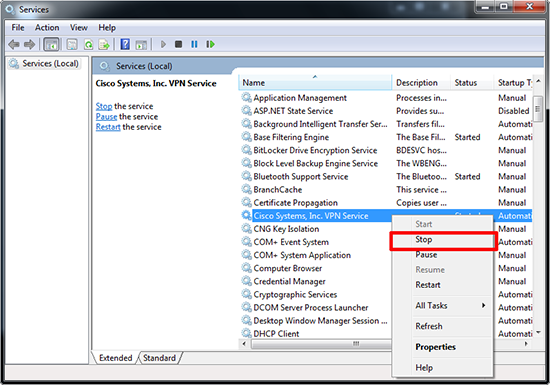This screenshot has height=385, width=550.
Task: Click gear icon beside BranchCache
Action: click(247, 189)
